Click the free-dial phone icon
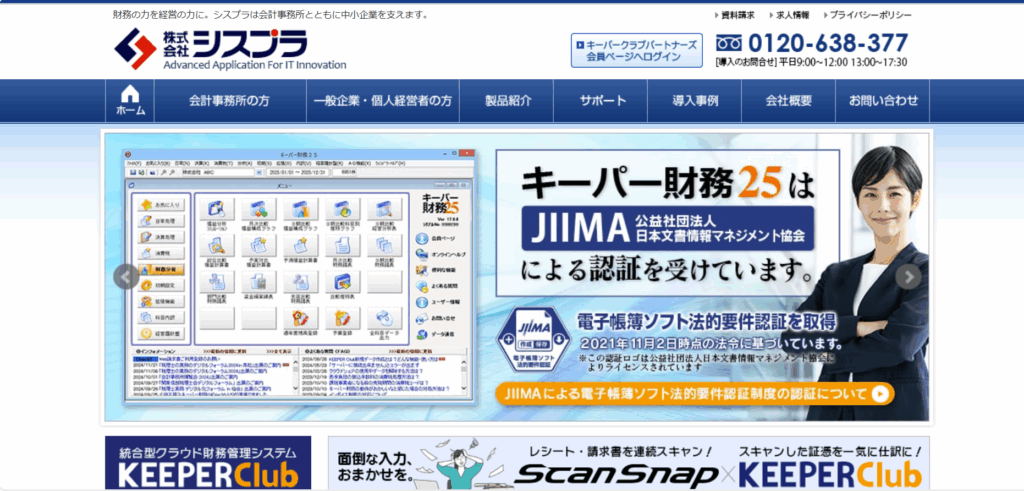The width and height of the screenshot is (1024, 491). pos(729,43)
